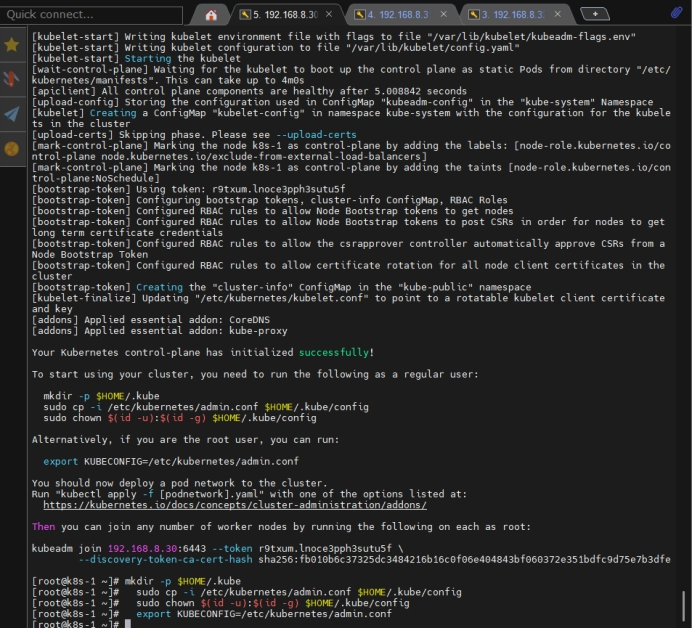692x628 pixels.
Task: Open the Sftp orange globe sidebar icon
Action: tap(11, 149)
